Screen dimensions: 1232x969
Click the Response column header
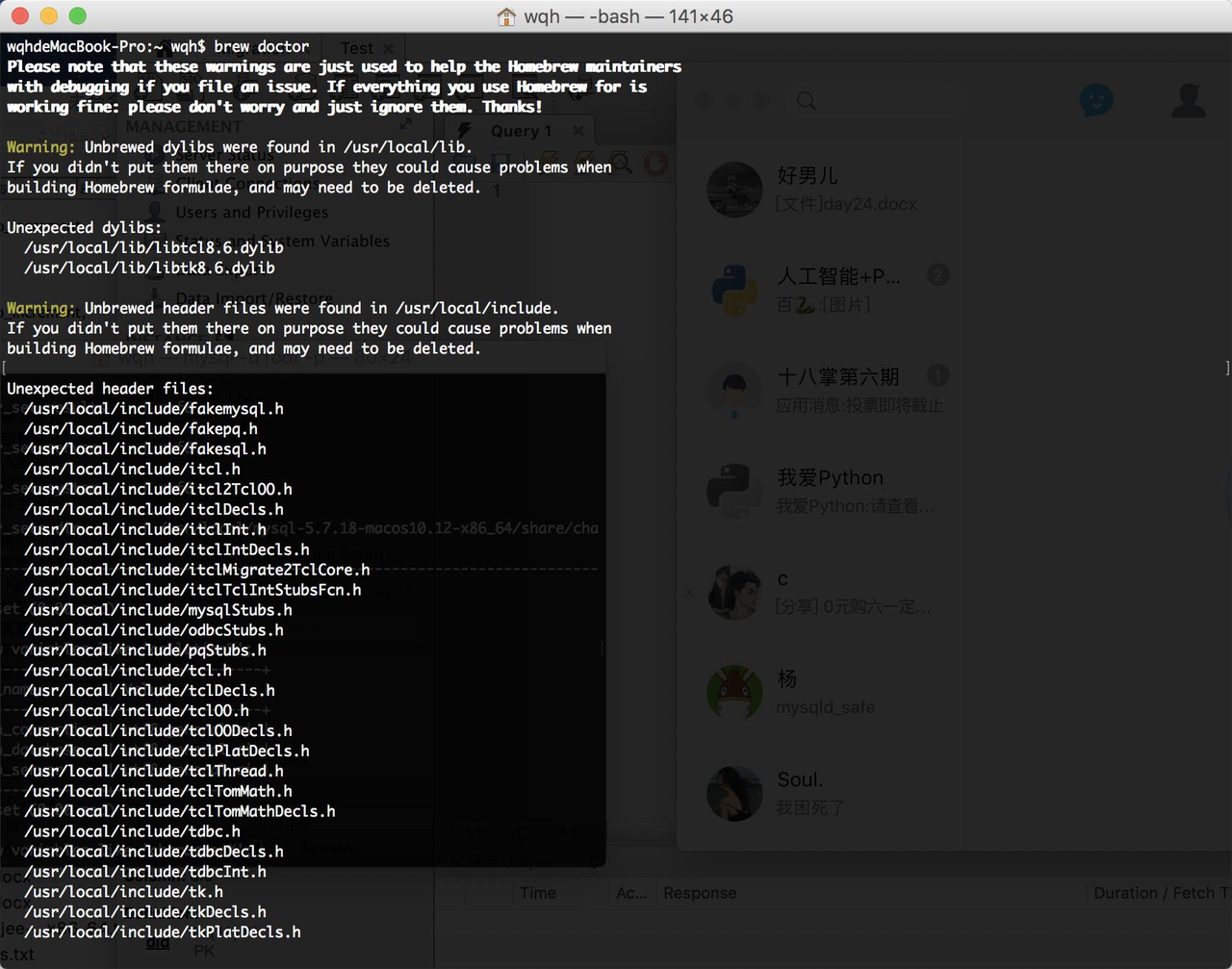(700, 893)
